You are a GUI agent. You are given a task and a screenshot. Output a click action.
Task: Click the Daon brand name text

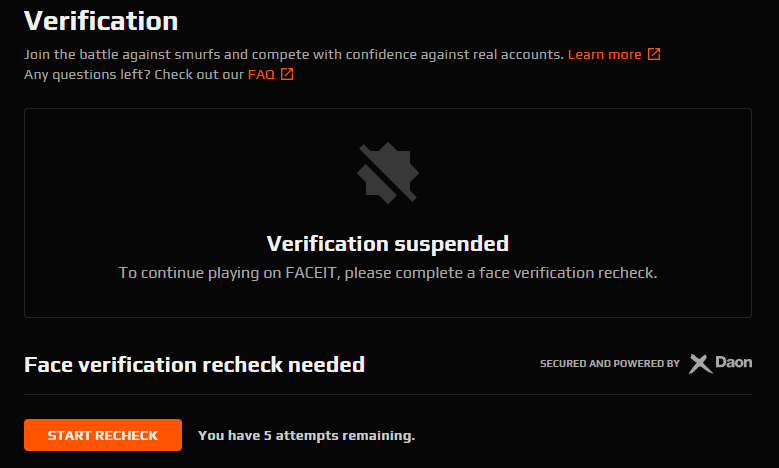pyautogui.click(x=734, y=363)
